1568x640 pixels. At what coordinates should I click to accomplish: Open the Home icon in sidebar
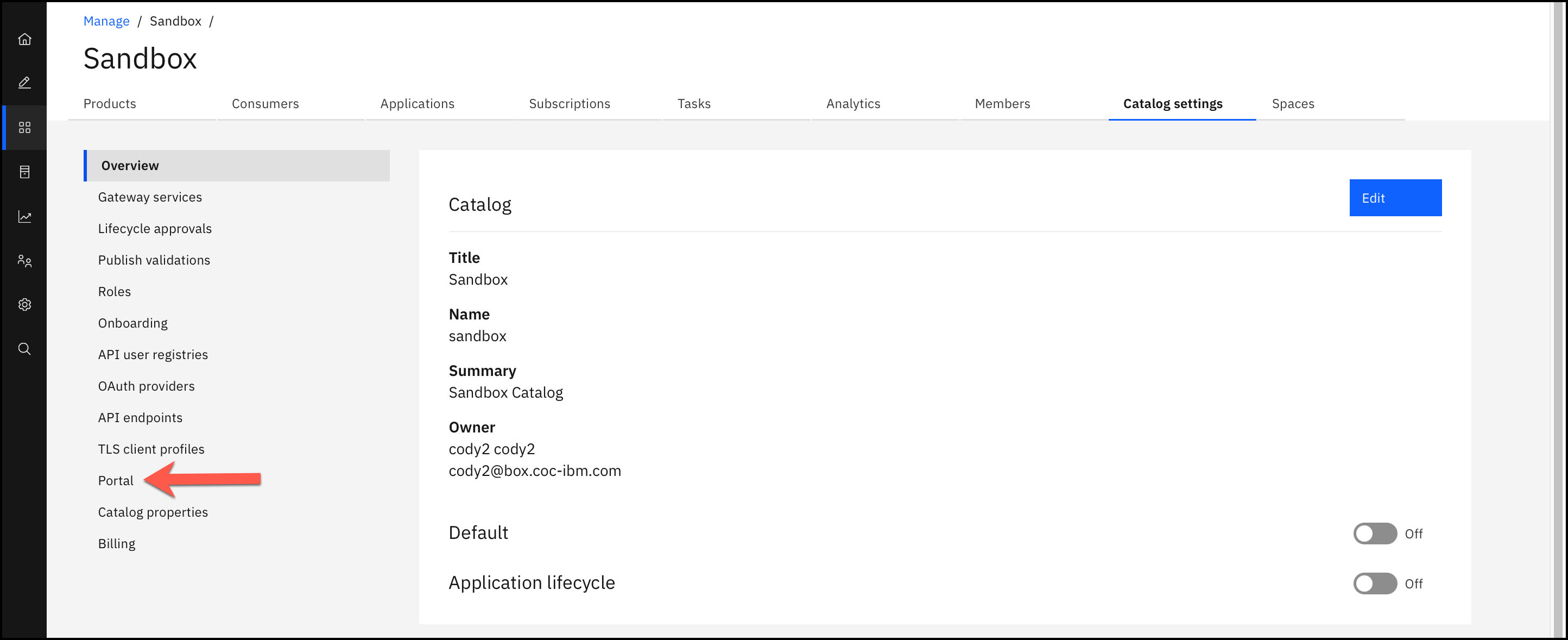[x=24, y=39]
